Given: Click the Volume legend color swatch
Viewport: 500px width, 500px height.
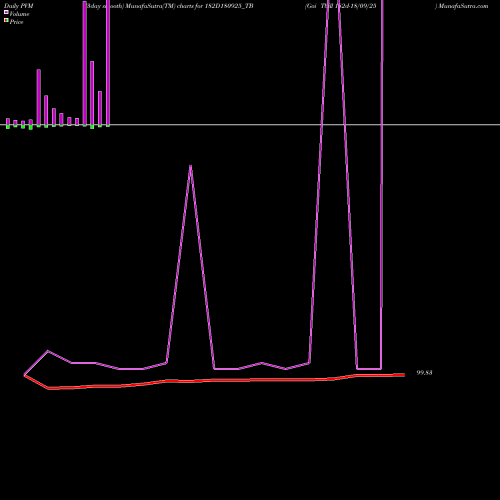Looking at the screenshot, I should 6,12.
